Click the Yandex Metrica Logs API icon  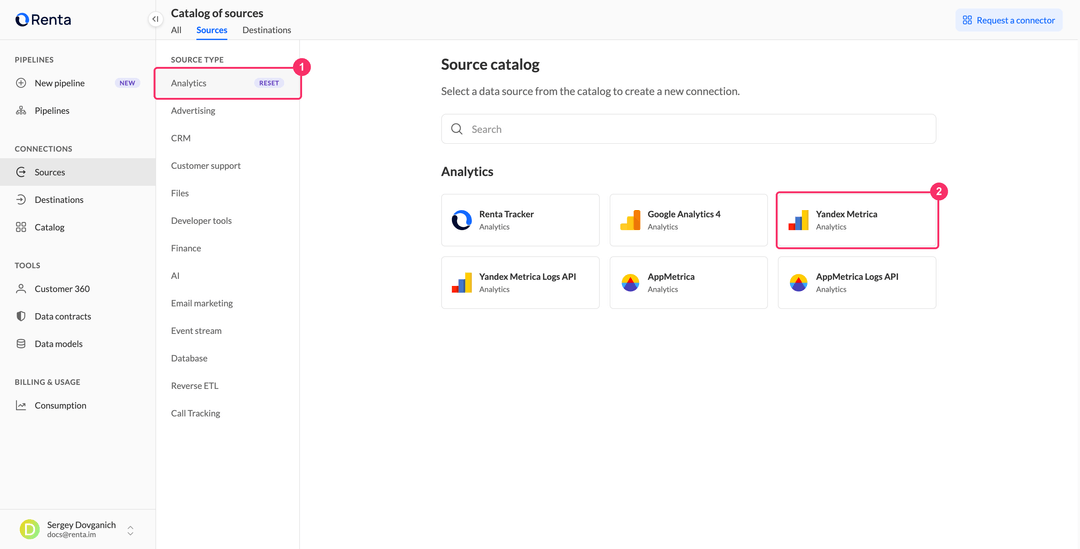coord(461,282)
